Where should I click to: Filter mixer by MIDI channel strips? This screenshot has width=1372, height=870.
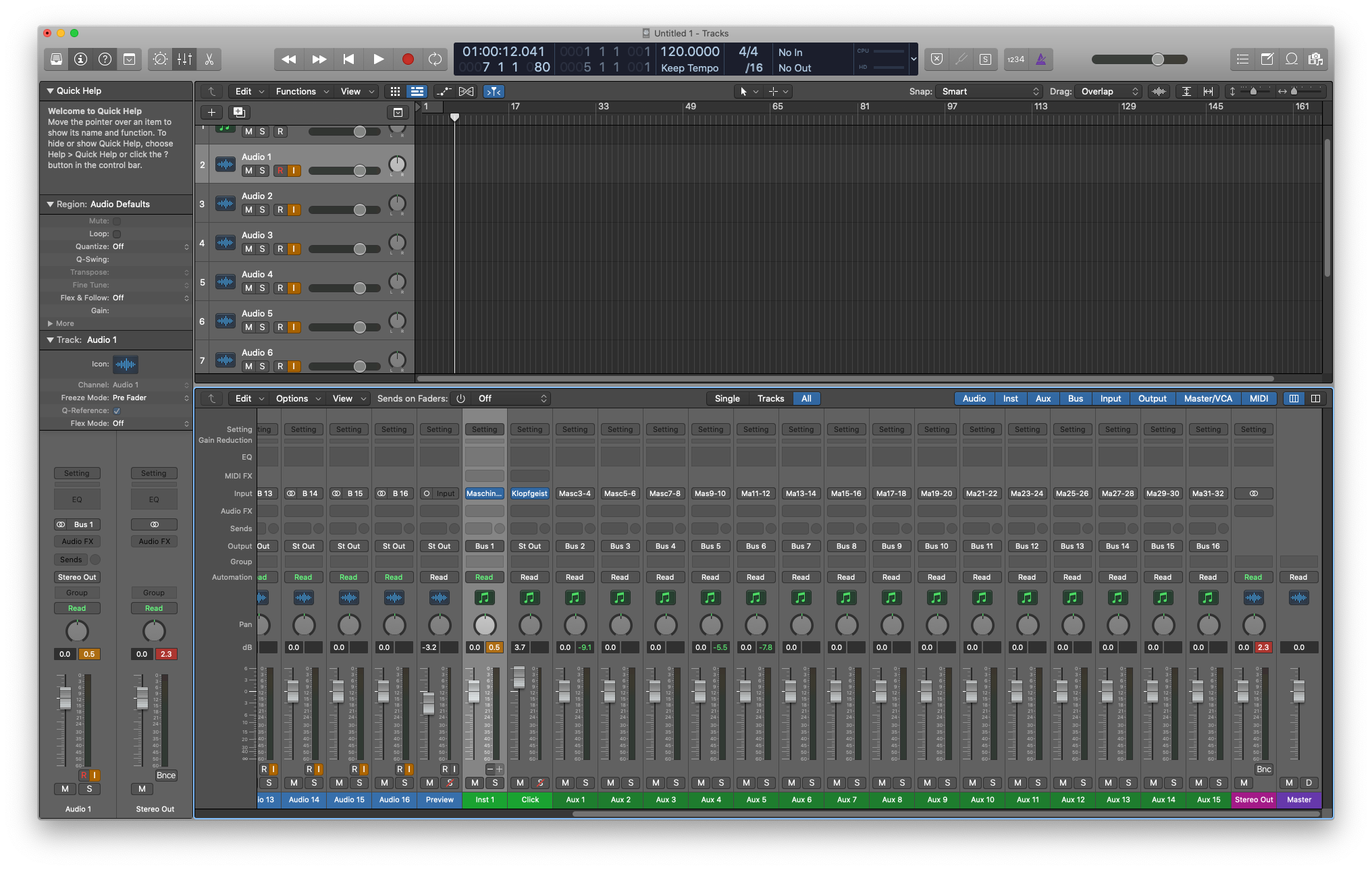point(1259,398)
